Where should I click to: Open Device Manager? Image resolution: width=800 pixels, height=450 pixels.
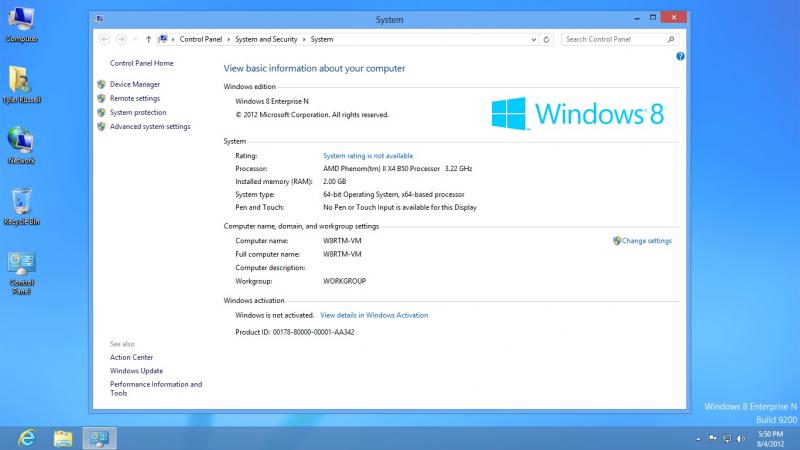[x=135, y=84]
